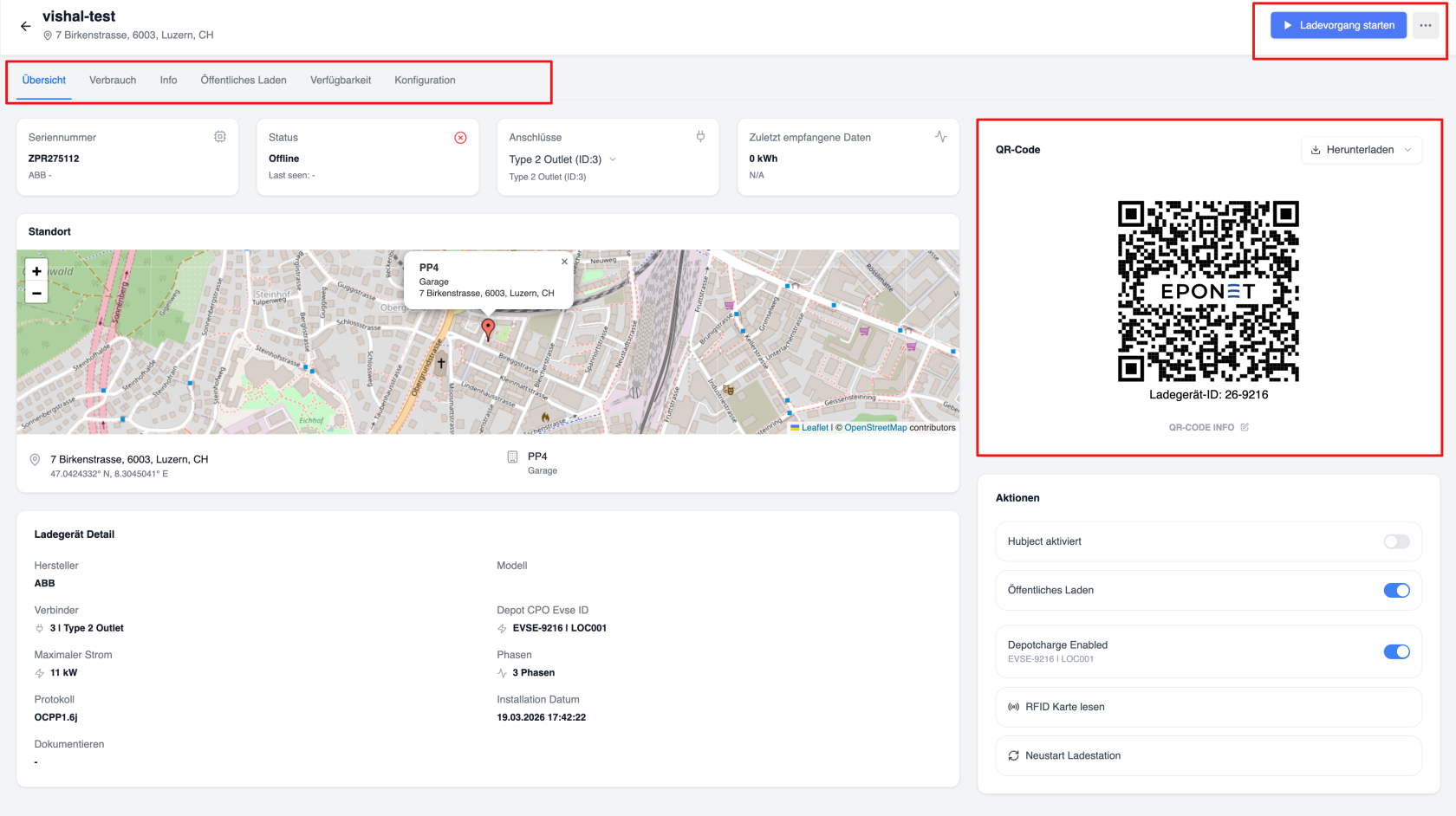Click RFID Karte lesen button

click(x=1208, y=707)
